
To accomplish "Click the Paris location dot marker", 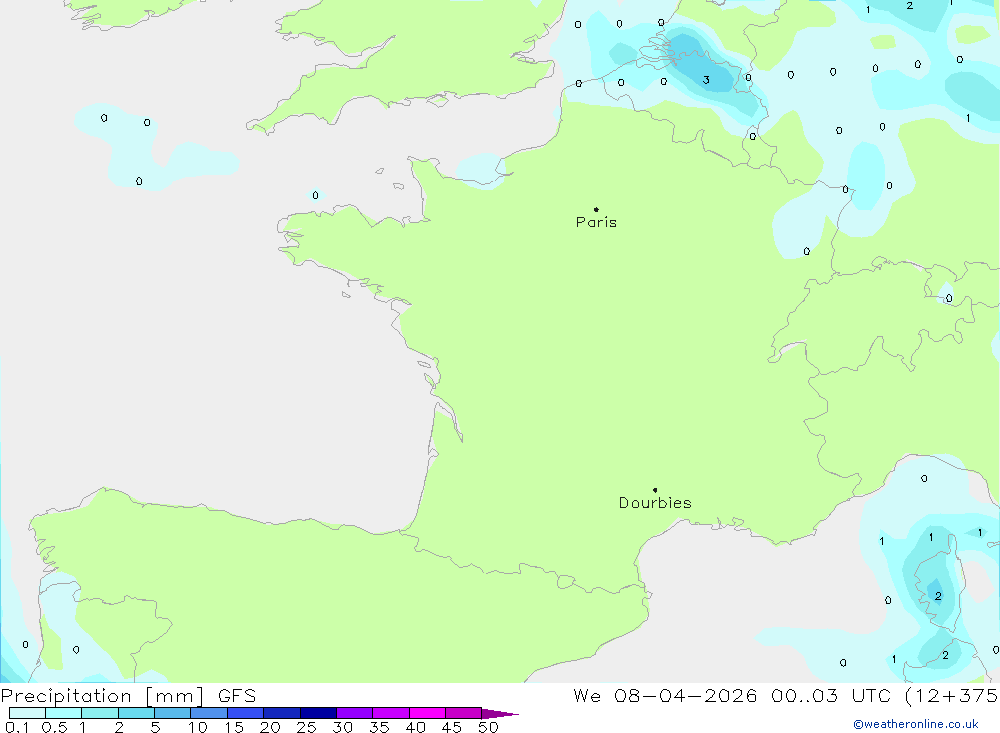I will 596,209.
